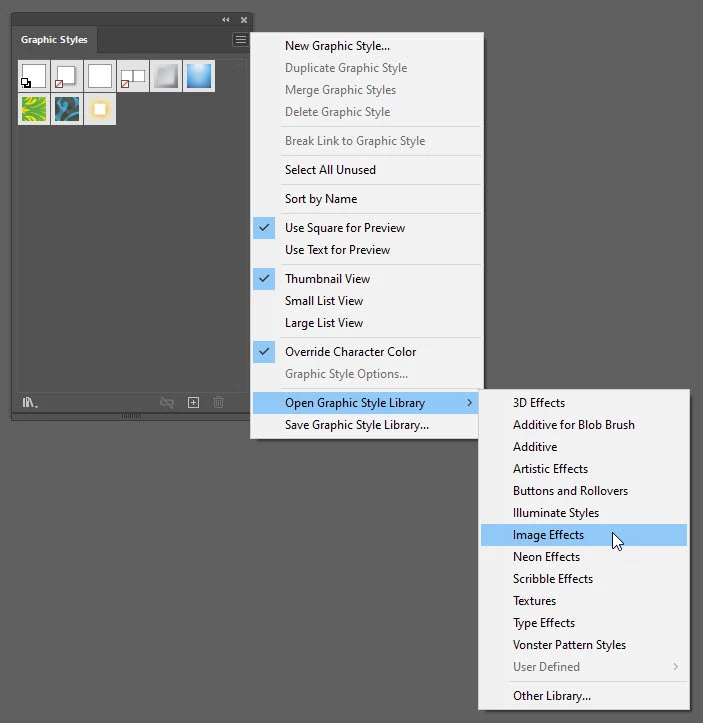Screen dimensions: 703x723
Task: Switch to Large List View
Action: (x=367, y=323)
